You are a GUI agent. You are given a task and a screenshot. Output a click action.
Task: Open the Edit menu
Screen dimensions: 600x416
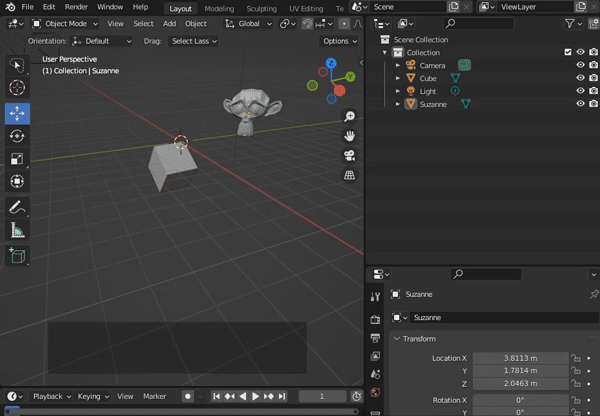49,7
